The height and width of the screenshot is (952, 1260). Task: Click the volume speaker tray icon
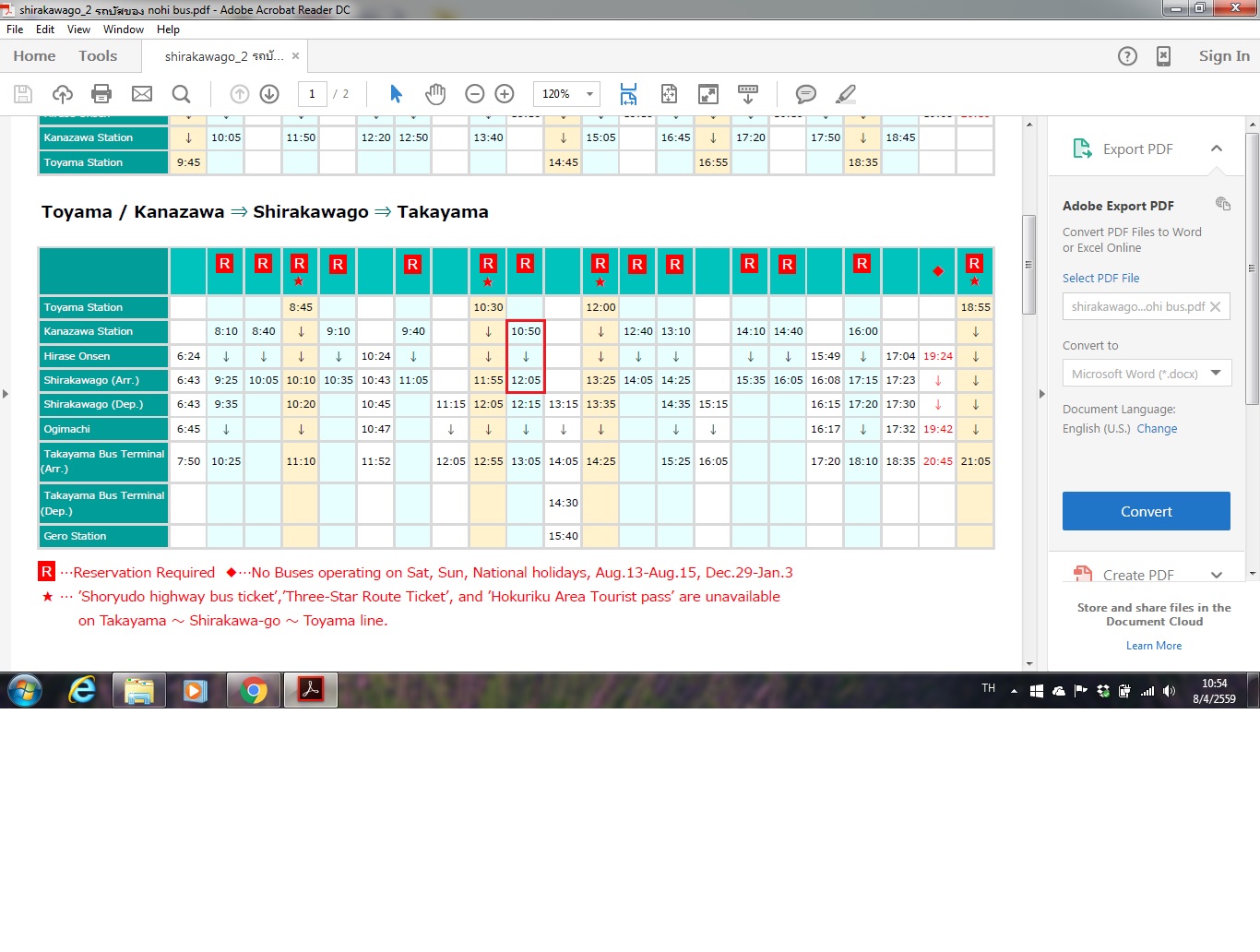1169,691
